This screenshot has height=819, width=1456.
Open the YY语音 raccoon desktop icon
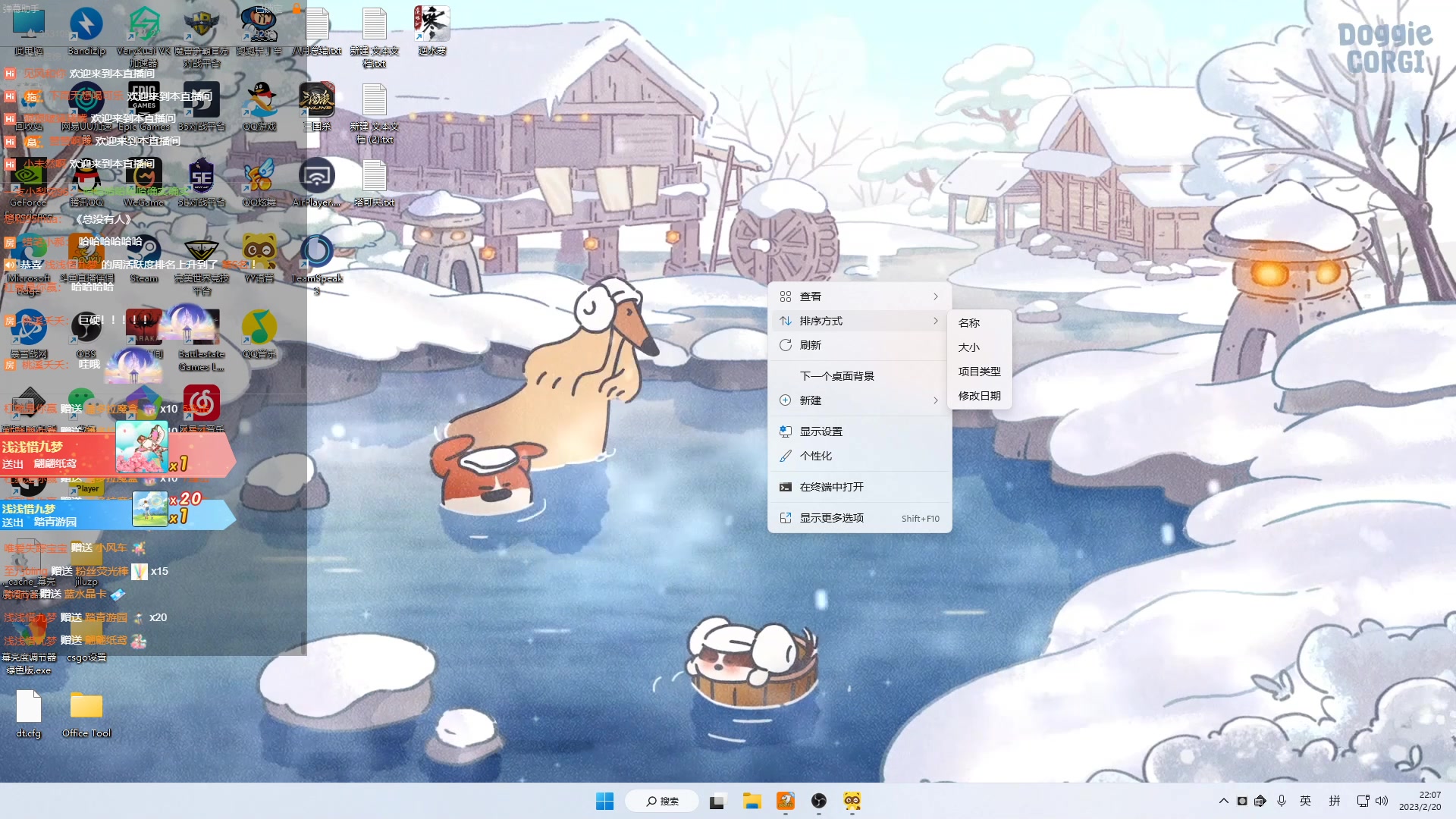(x=259, y=258)
